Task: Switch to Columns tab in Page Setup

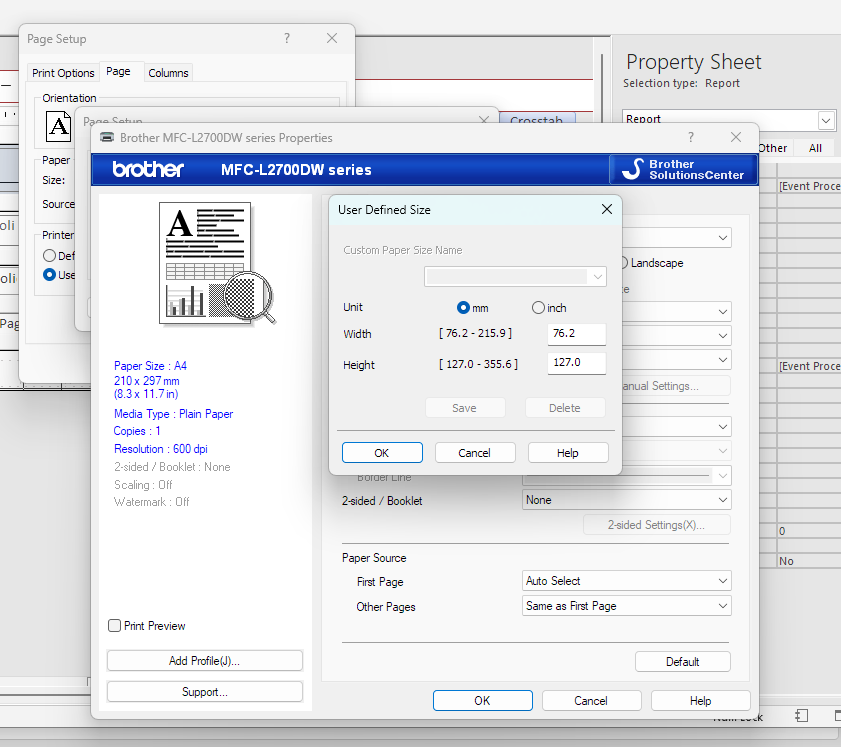Action: click(x=168, y=73)
